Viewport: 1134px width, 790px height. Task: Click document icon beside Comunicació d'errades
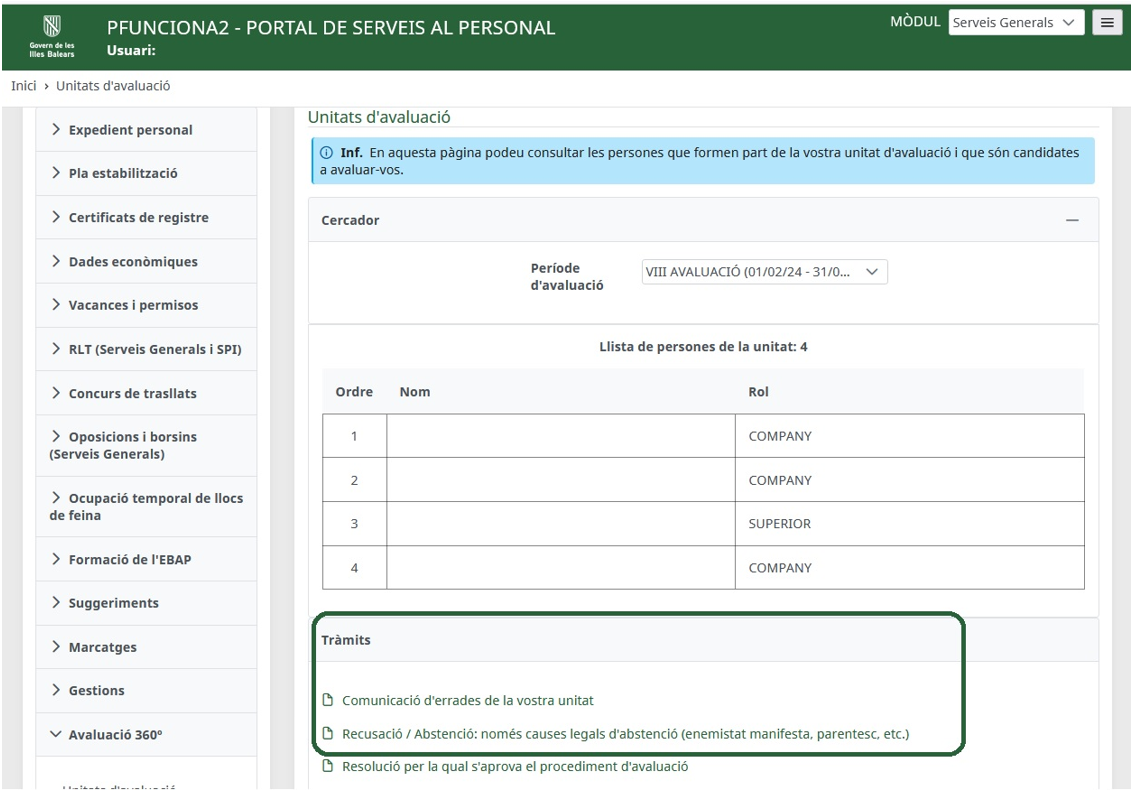click(327, 701)
